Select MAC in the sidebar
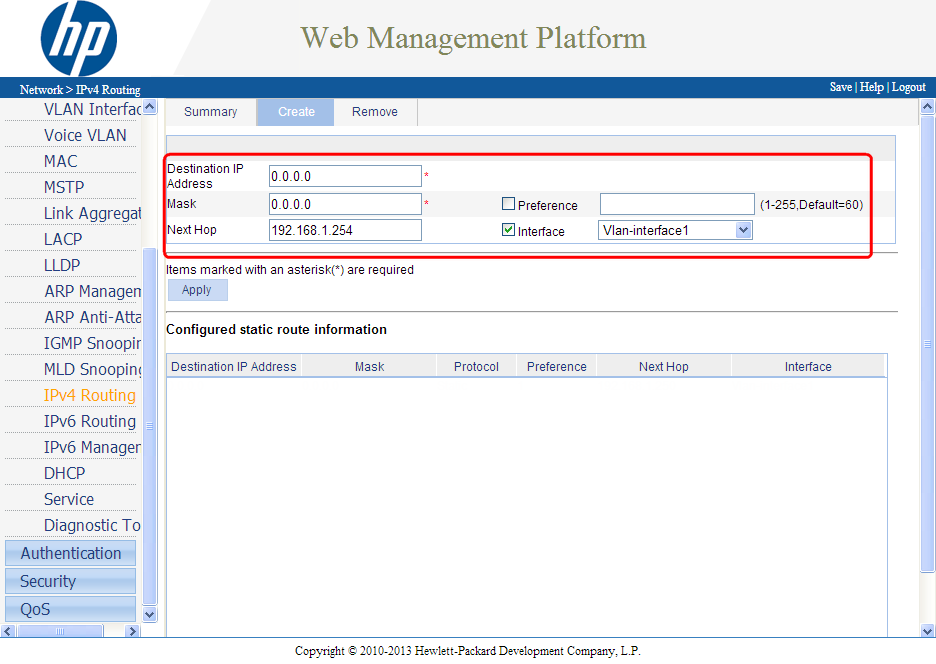This screenshot has height=664, width=936. coord(60,161)
